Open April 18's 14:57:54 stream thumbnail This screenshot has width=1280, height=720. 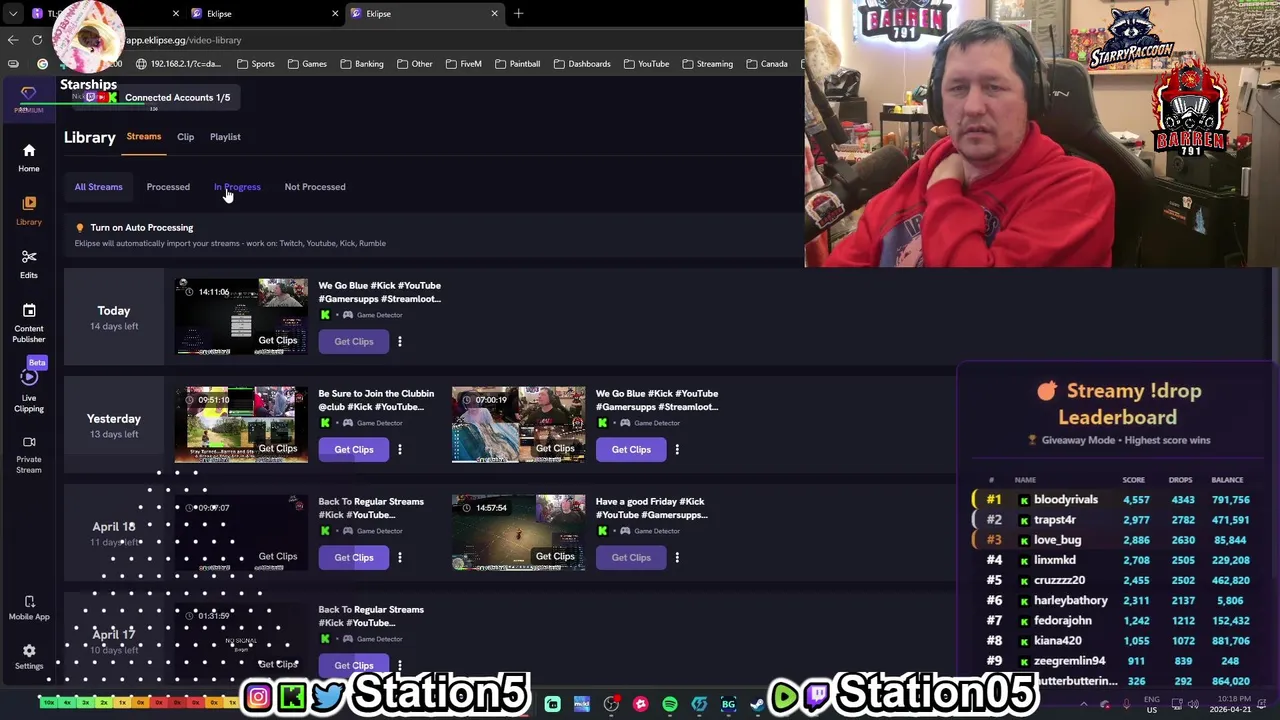518,533
